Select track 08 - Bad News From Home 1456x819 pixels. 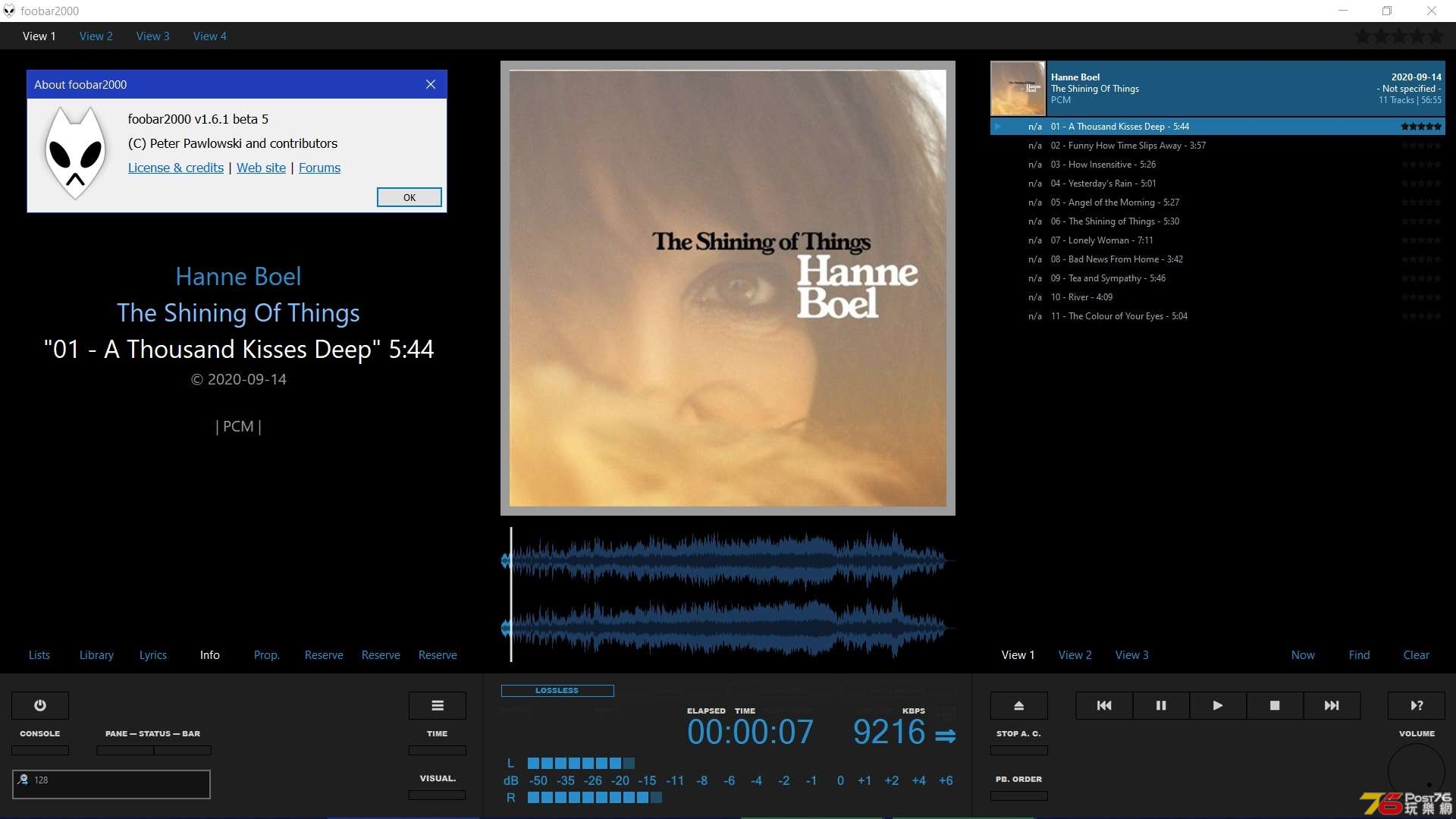pyautogui.click(x=1218, y=259)
